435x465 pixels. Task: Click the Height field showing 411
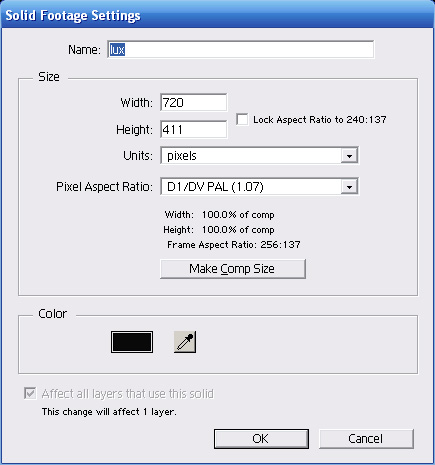tap(194, 129)
